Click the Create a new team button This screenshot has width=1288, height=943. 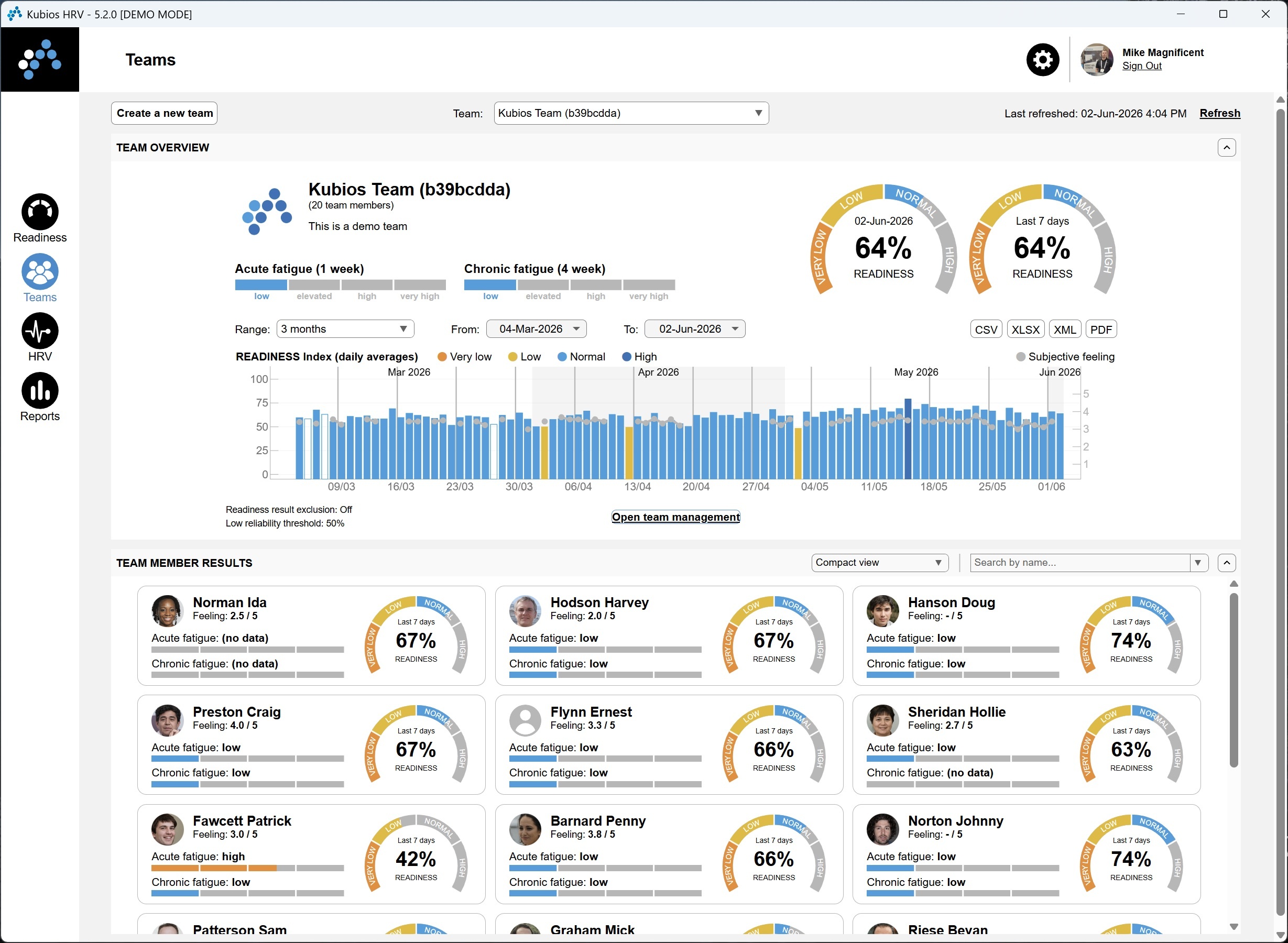pyautogui.click(x=165, y=113)
